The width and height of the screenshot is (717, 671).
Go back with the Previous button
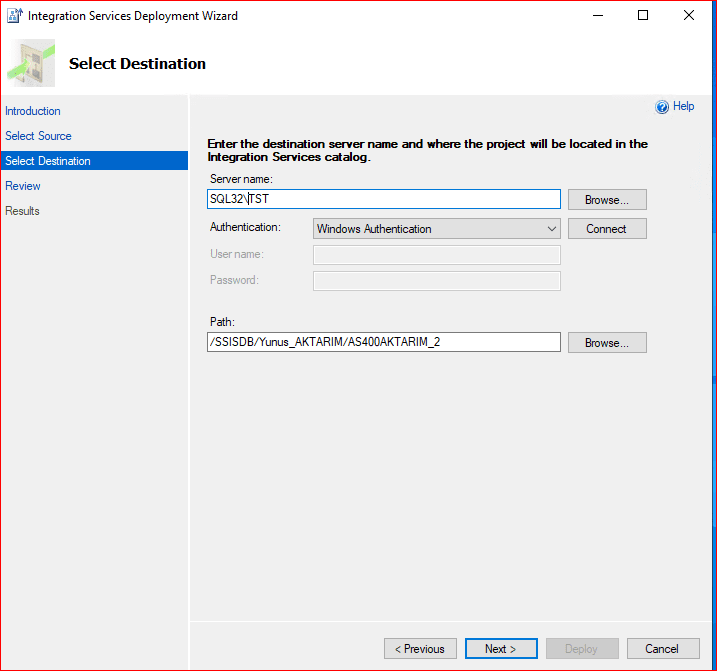[x=420, y=649]
